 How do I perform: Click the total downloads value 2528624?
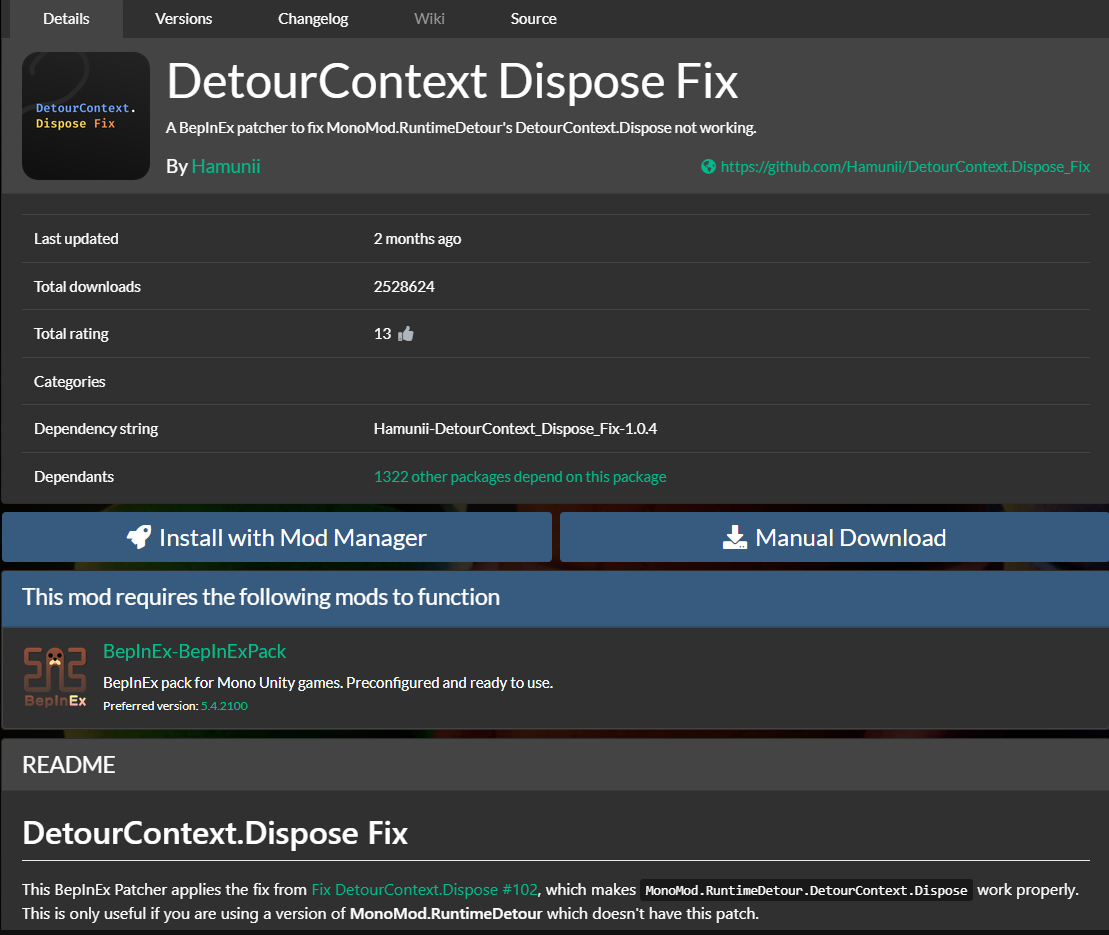[x=404, y=286]
